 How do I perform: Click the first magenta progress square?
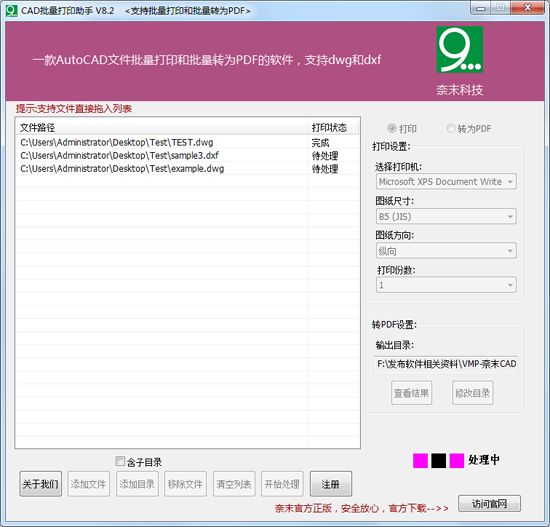[420, 460]
